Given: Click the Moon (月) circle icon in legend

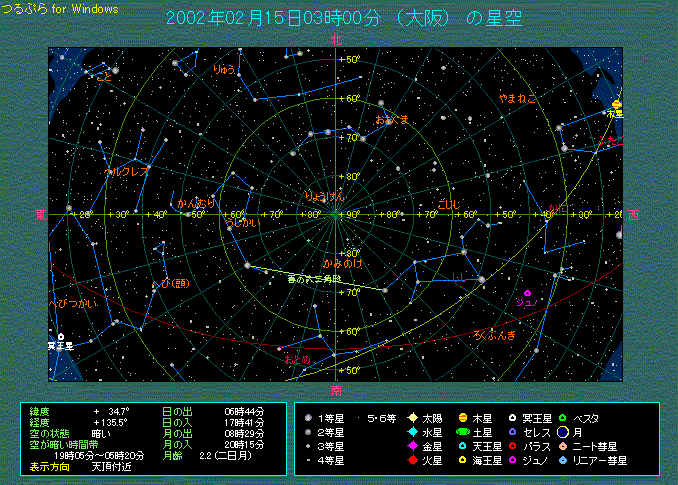Looking at the screenshot, I should (563, 432).
